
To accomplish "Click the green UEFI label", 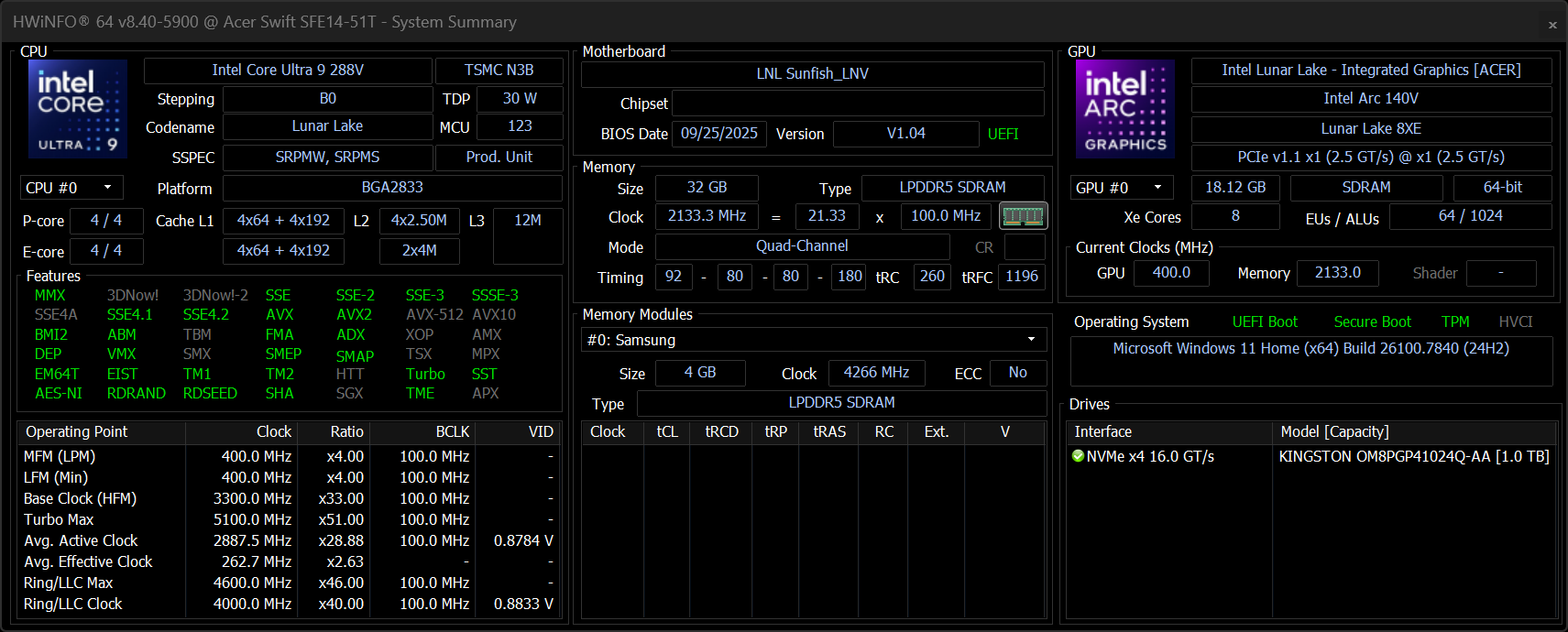I will click(x=1003, y=134).
